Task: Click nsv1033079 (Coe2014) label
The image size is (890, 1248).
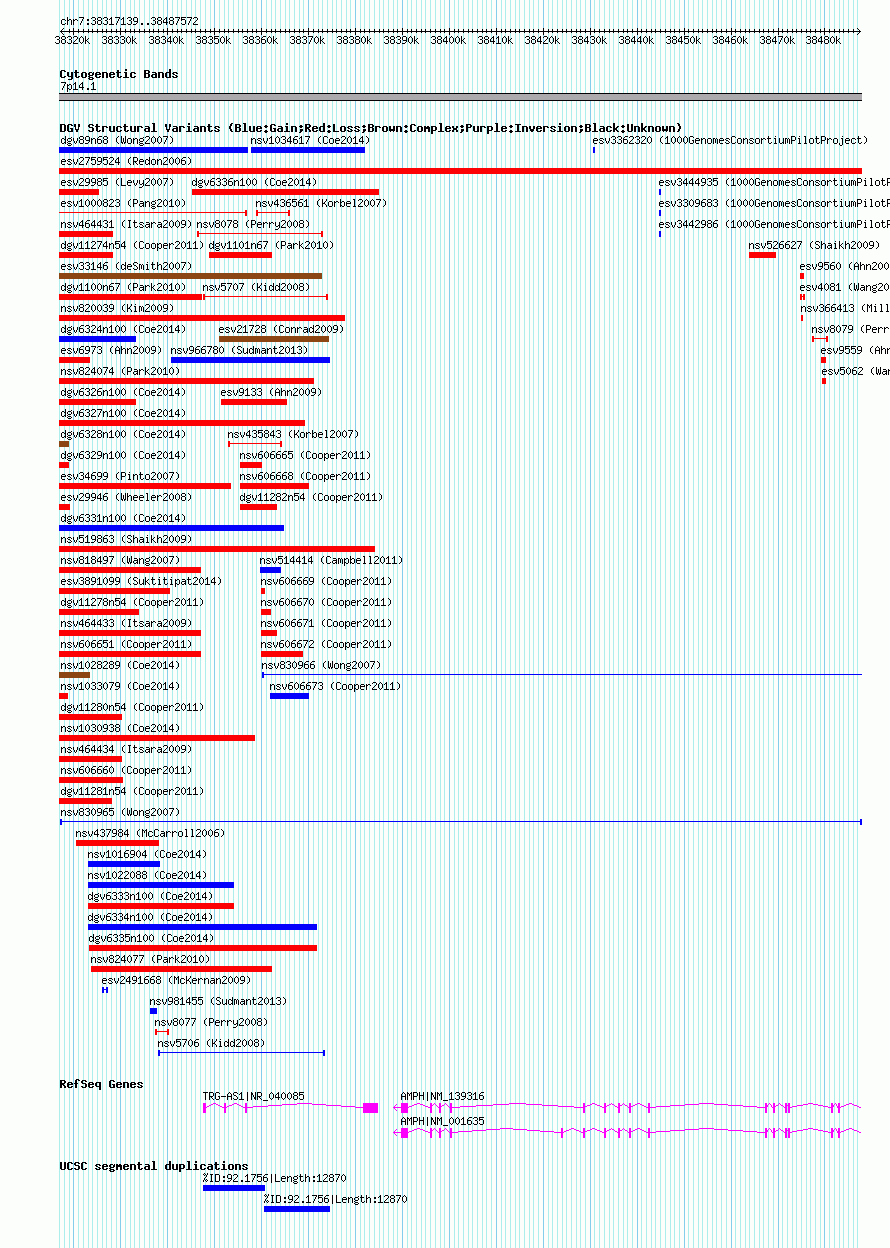Action: [119, 686]
